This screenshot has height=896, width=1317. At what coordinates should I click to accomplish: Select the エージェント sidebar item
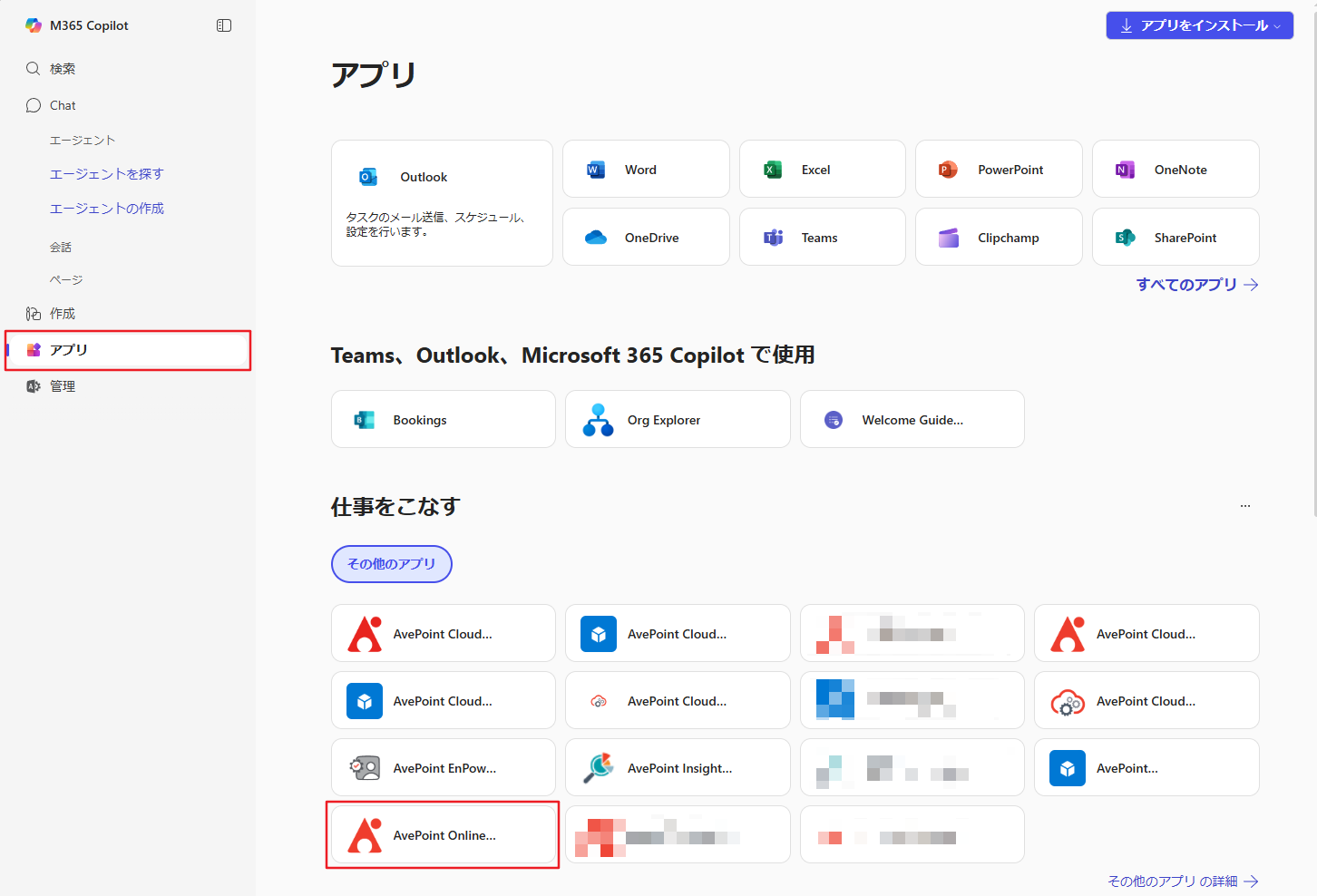83,141
